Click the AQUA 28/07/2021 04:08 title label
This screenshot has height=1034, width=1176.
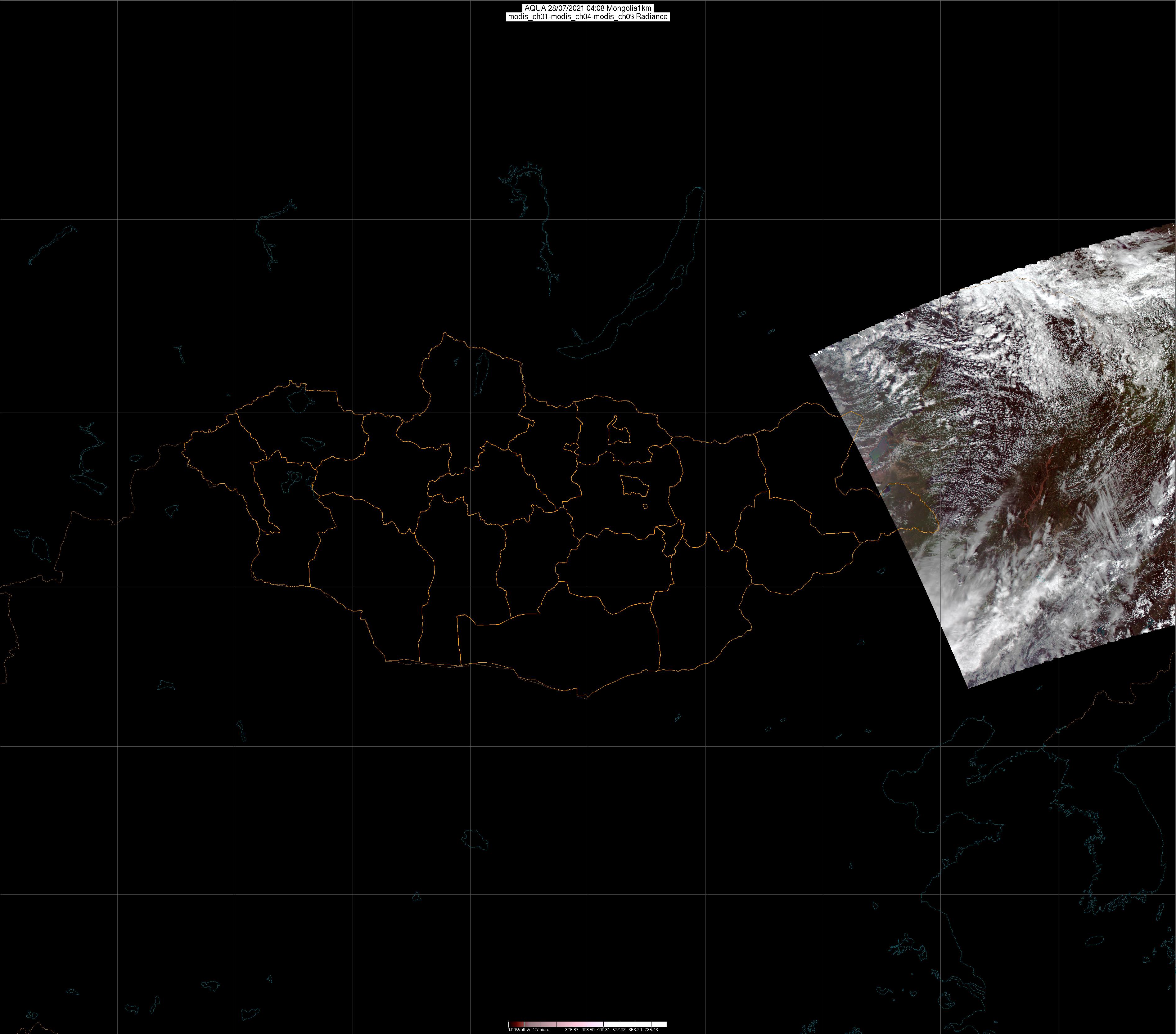coord(588,8)
